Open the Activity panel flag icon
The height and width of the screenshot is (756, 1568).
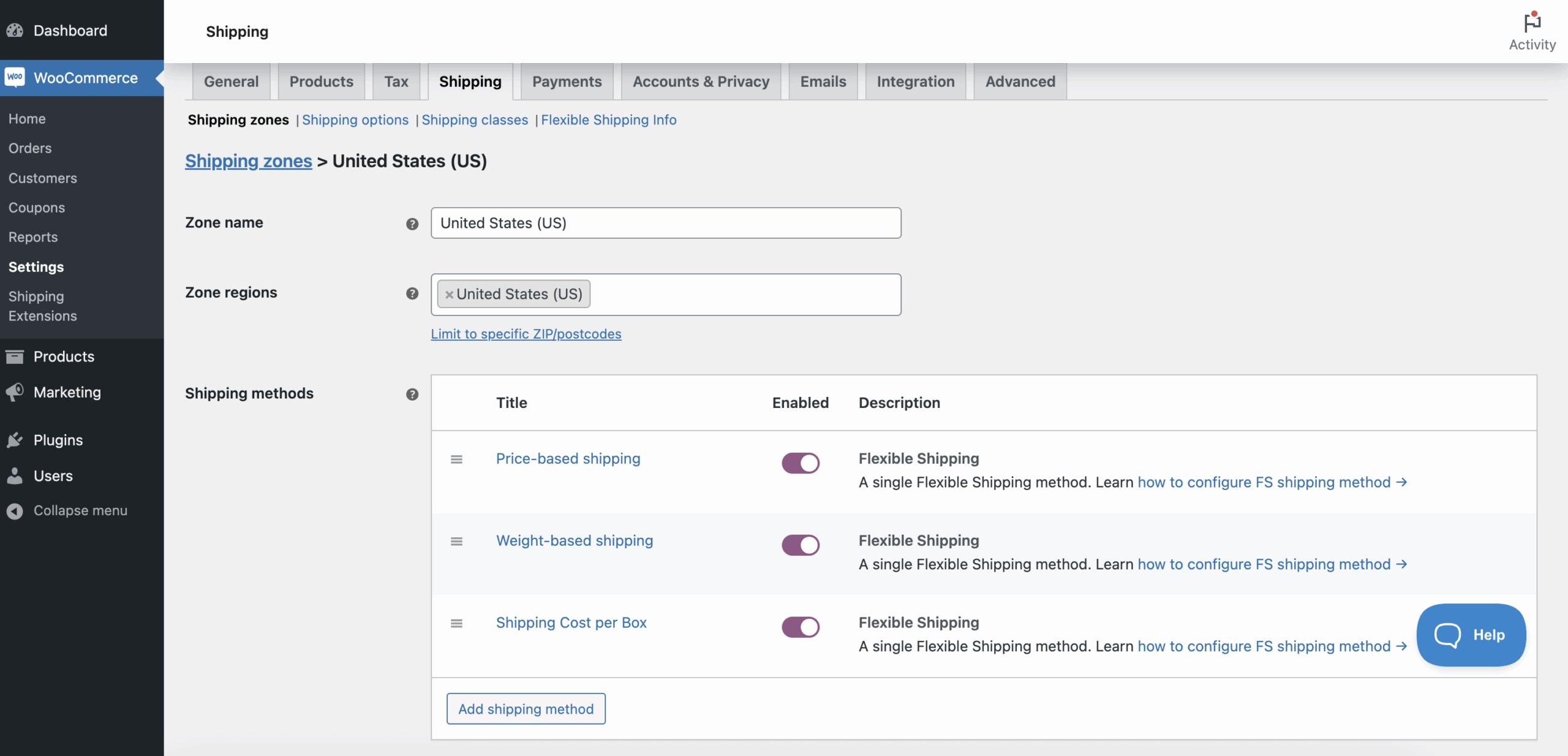(1531, 21)
